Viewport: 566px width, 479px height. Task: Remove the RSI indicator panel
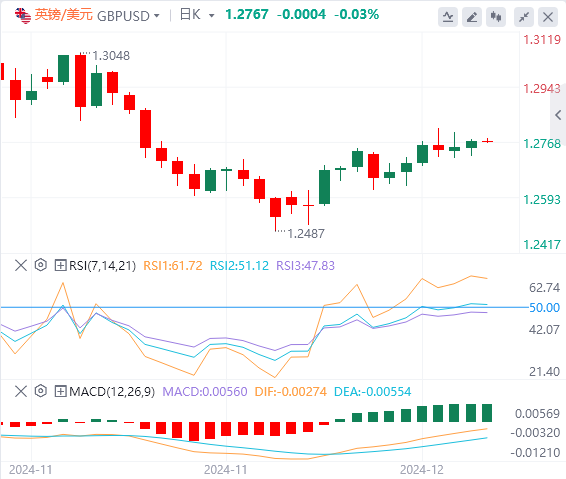click(x=21, y=265)
